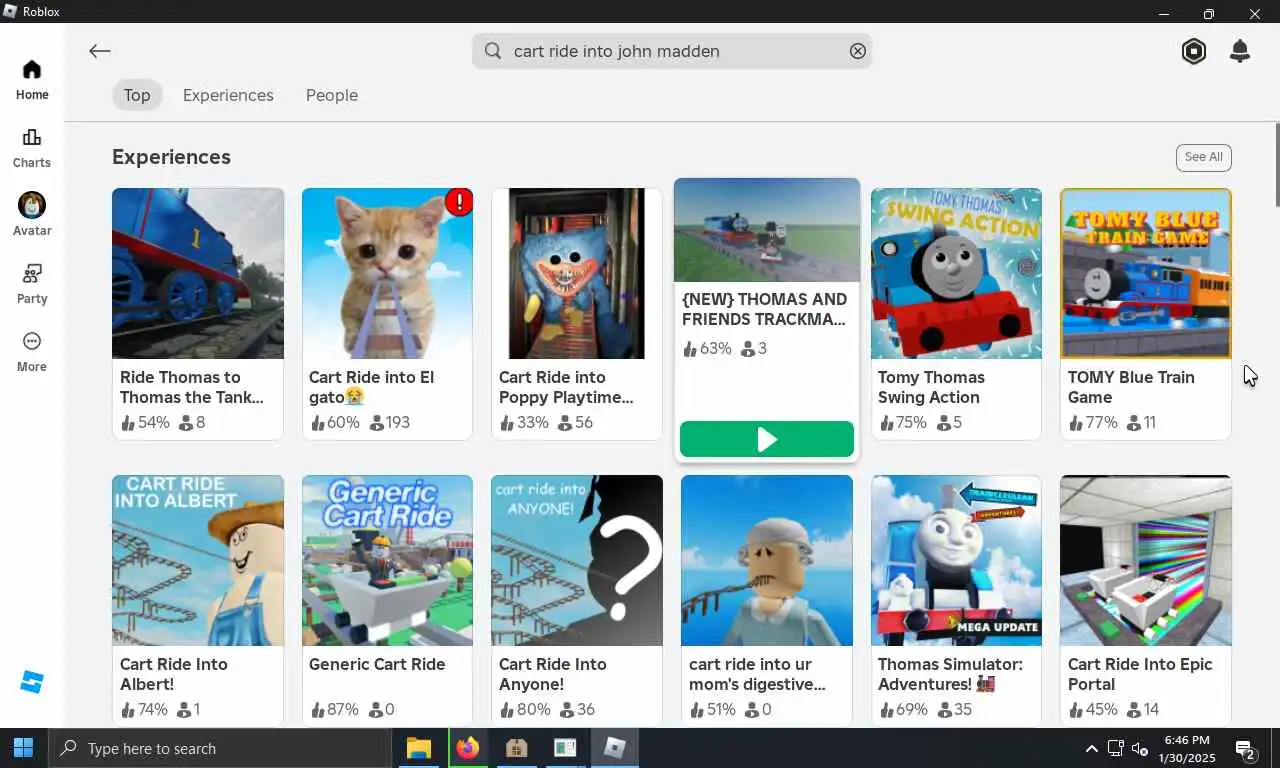The height and width of the screenshot is (768, 1280).
Task: Open the Avatar page in the sidebar
Action: click(x=32, y=215)
